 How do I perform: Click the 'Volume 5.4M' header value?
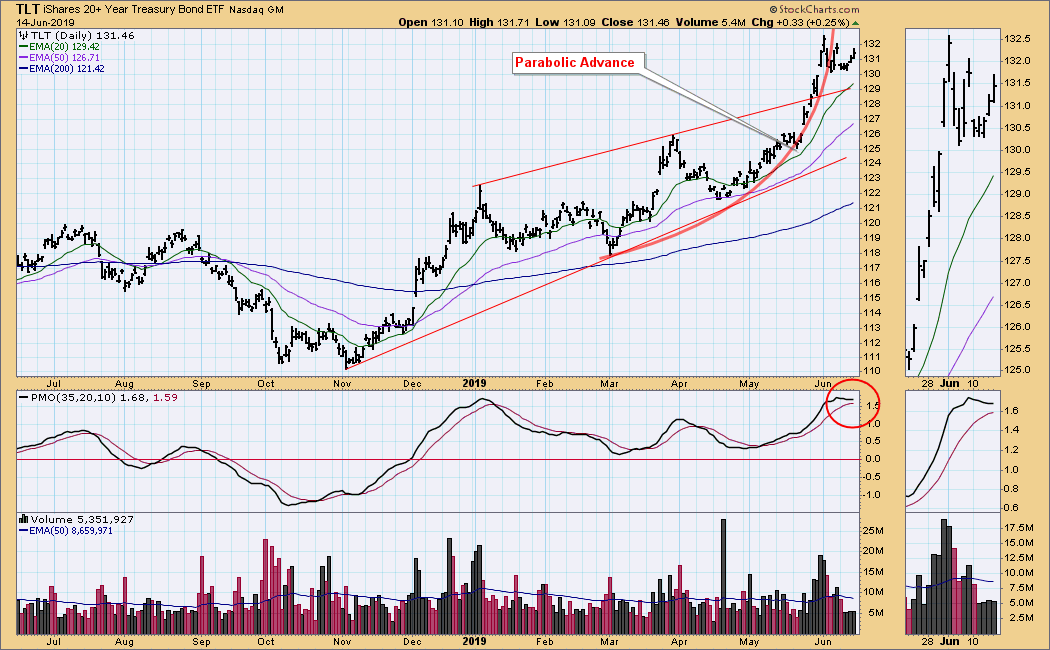[x=710, y=23]
